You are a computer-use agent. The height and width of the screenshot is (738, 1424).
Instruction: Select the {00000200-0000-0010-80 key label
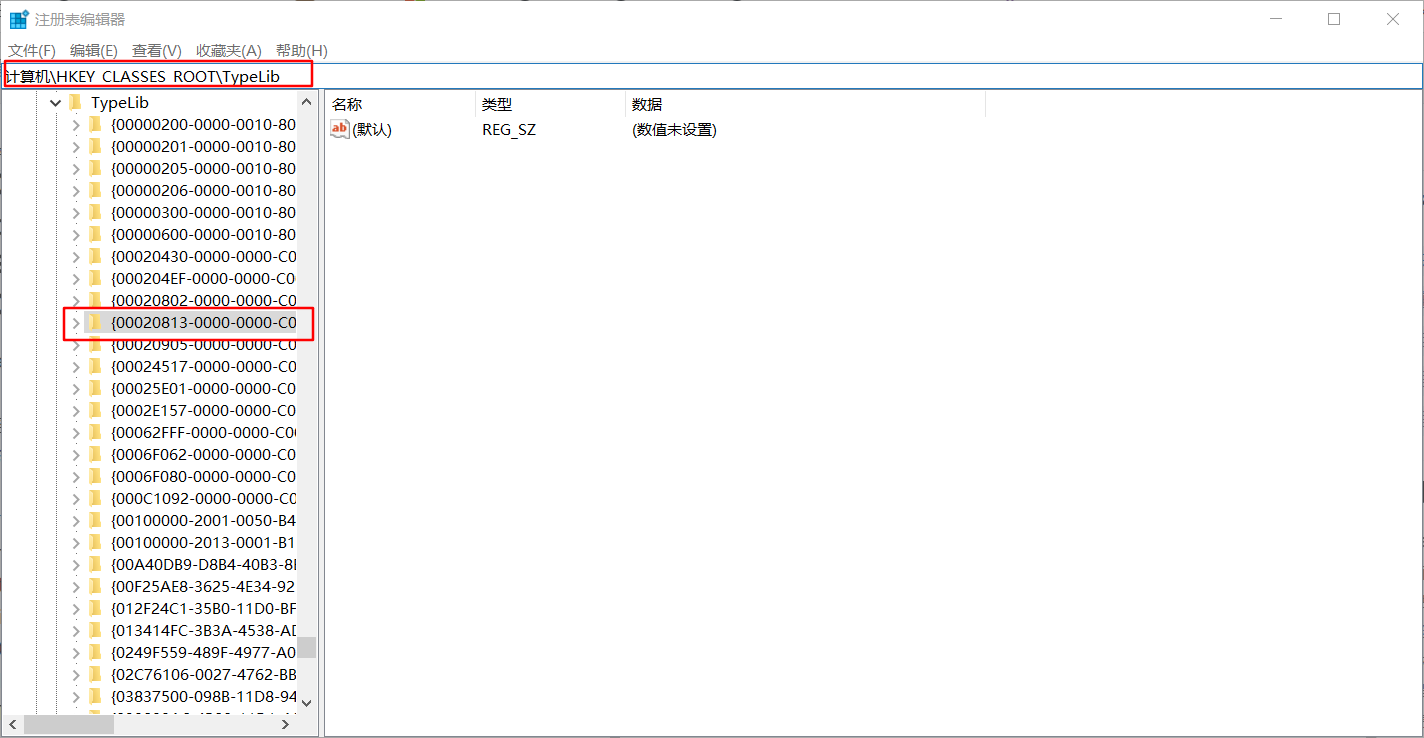click(x=204, y=124)
